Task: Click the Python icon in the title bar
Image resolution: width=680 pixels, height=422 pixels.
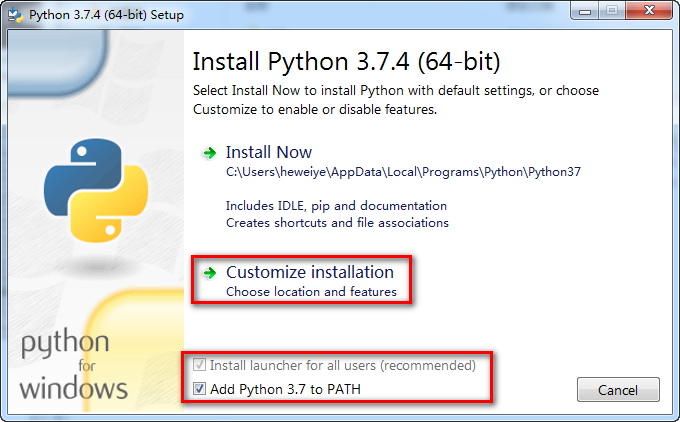Action: (x=15, y=15)
